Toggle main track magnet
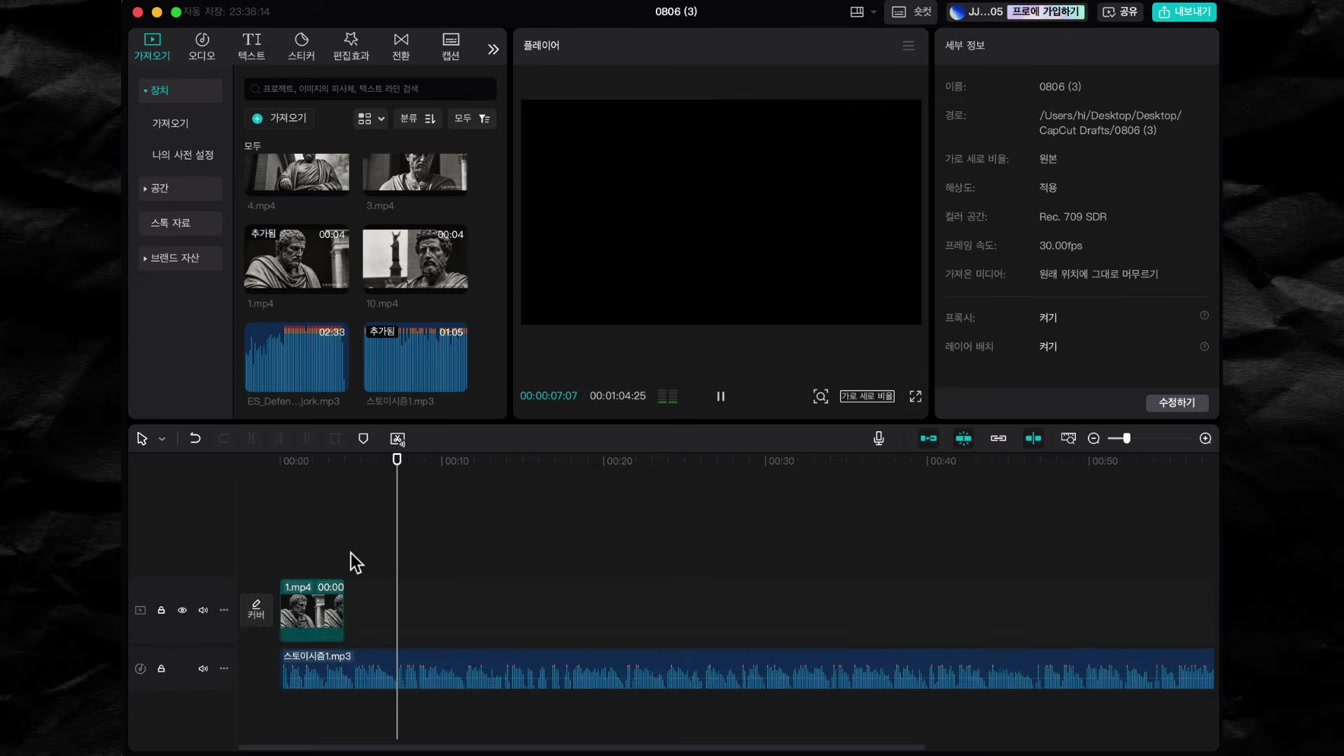The height and width of the screenshot is (756, 1344). click(x=929, y=439)
